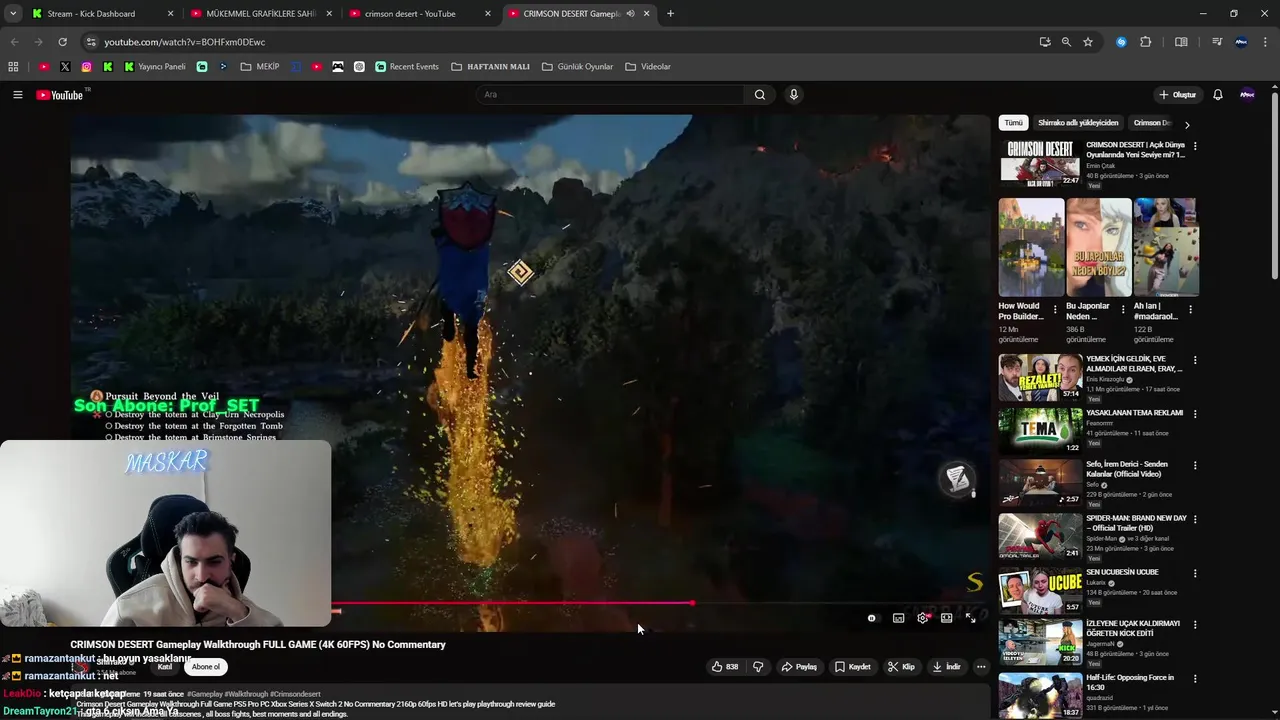1280x720 pixels.
Task: Open the player settings gear menu
Action: 922,618
